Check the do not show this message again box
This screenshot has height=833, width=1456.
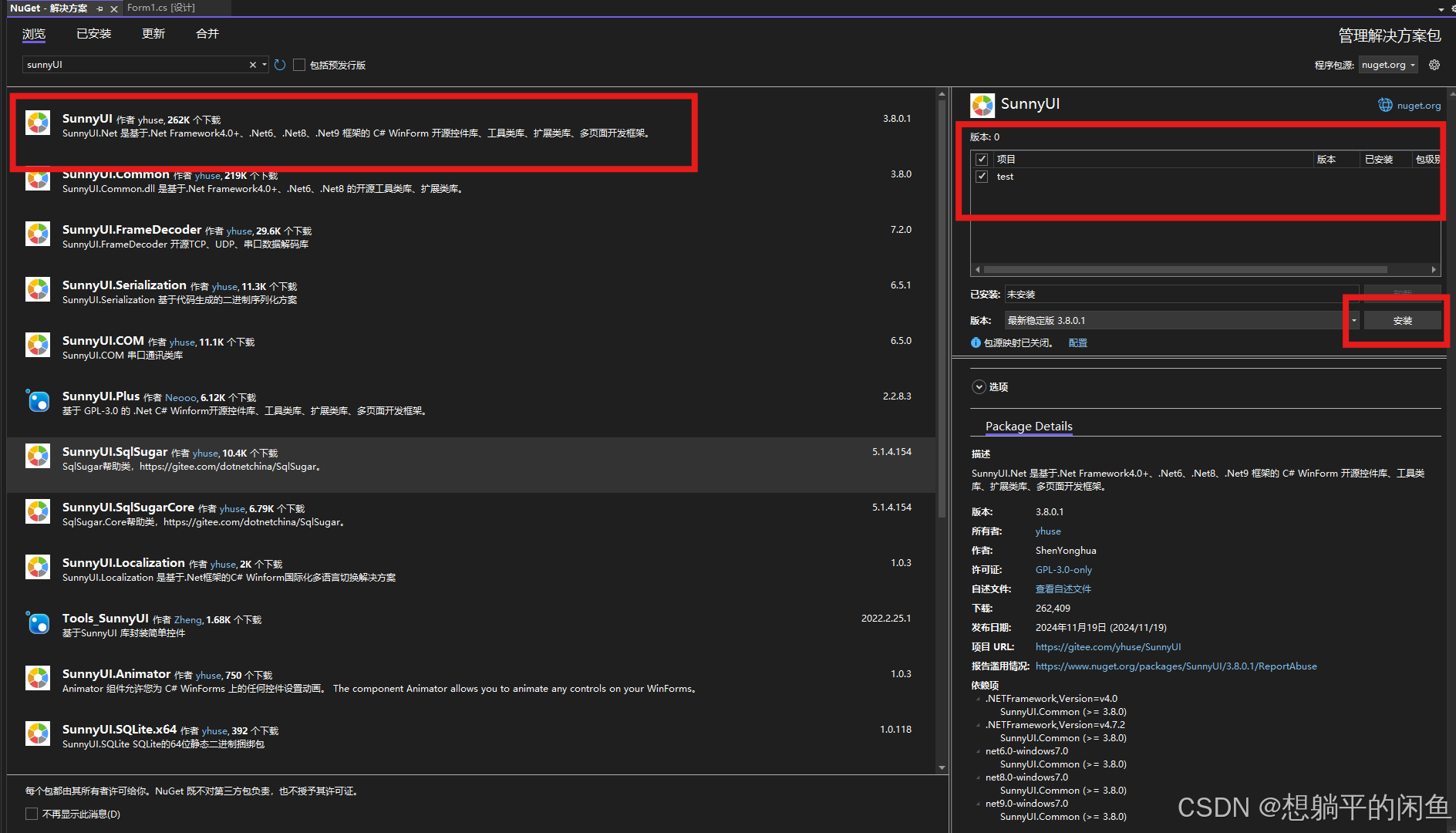pos(32,814)
